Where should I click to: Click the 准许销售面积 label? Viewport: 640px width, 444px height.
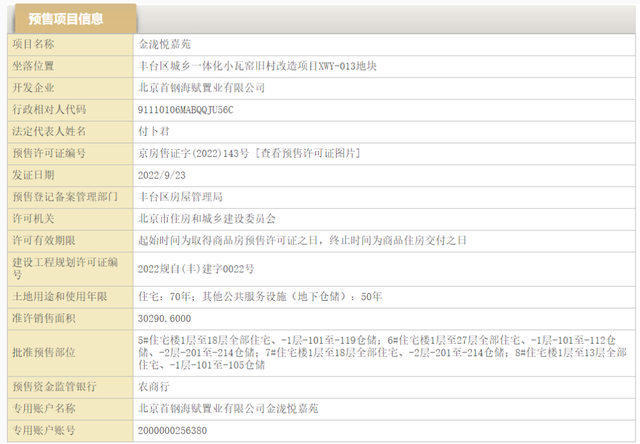click(44, 318)
